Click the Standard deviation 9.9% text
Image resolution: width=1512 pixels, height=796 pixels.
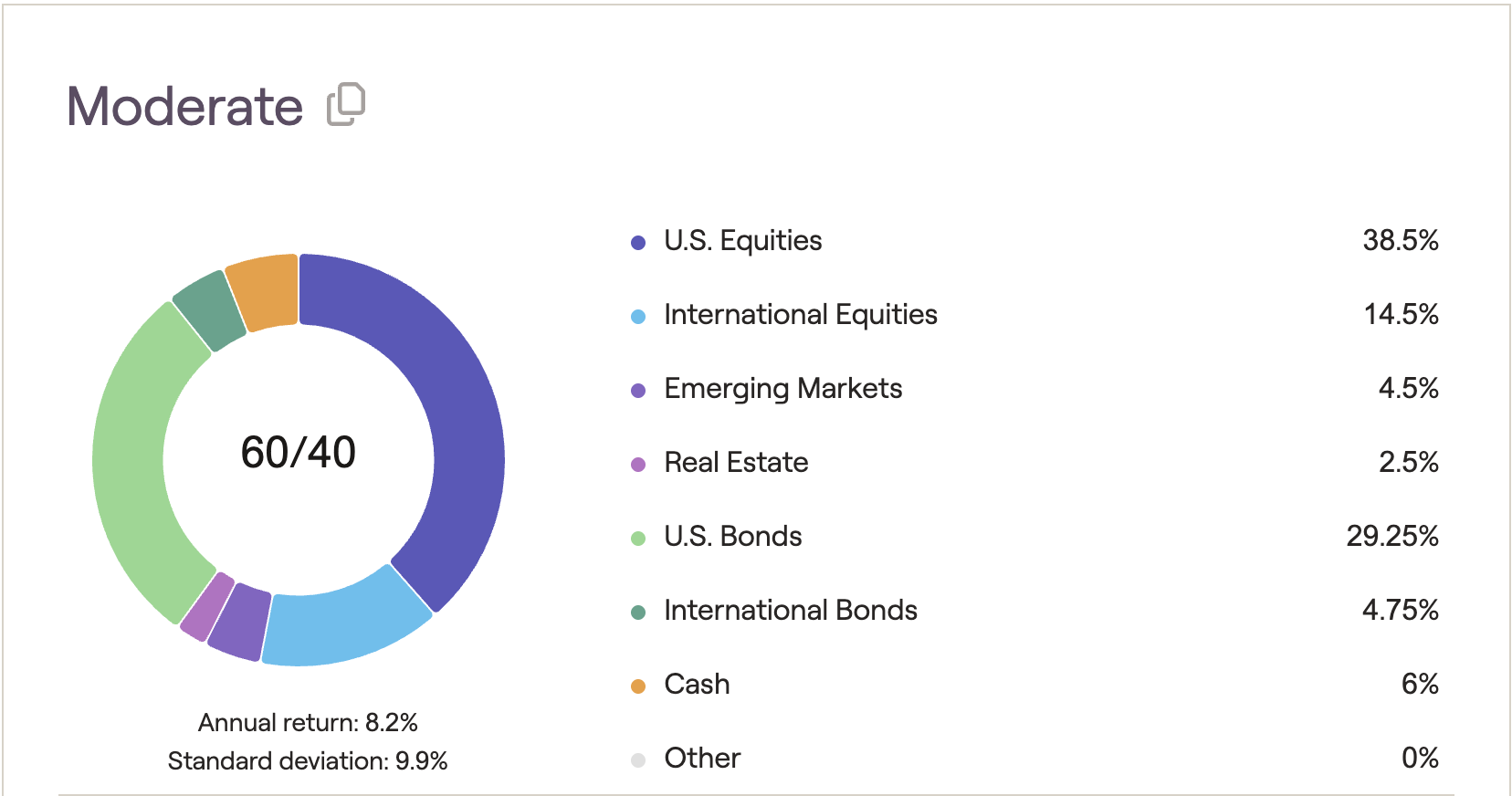tap(308, 761)
